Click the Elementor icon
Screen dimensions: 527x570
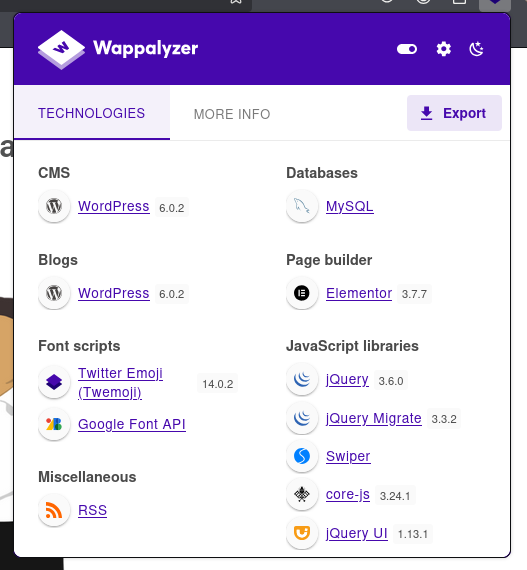coord(302,293)
